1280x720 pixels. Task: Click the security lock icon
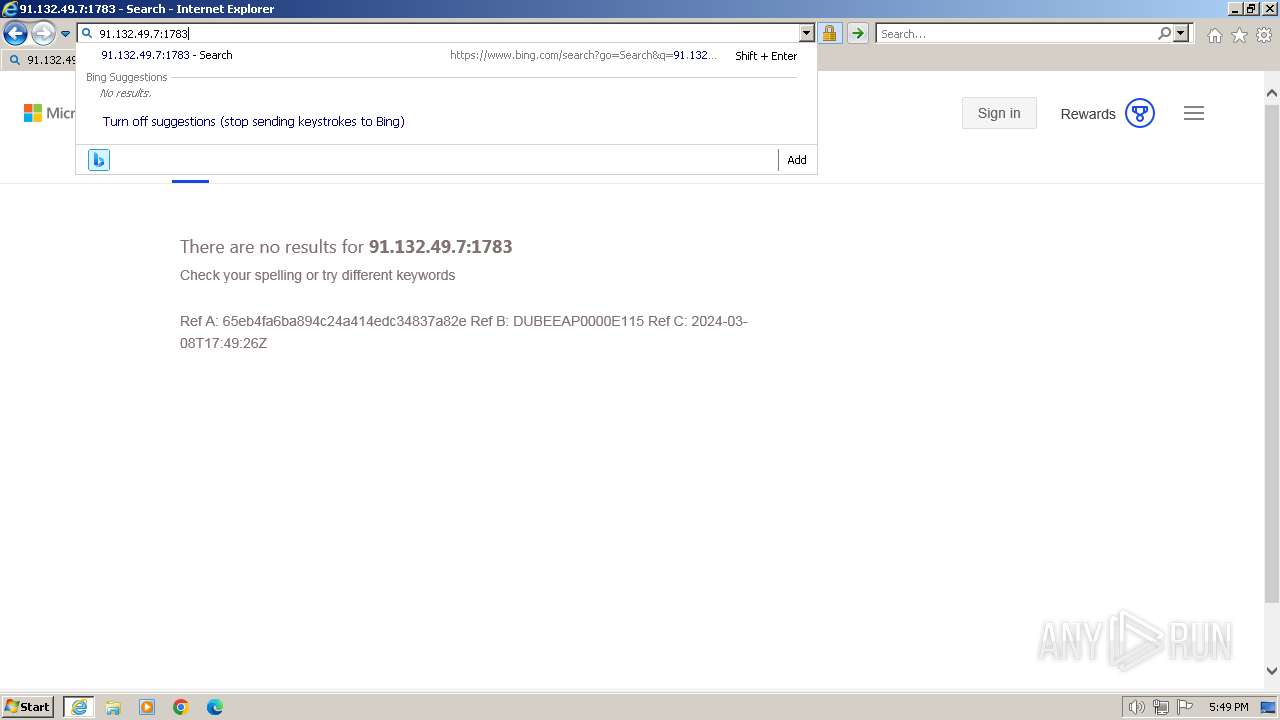pos(829,34)
